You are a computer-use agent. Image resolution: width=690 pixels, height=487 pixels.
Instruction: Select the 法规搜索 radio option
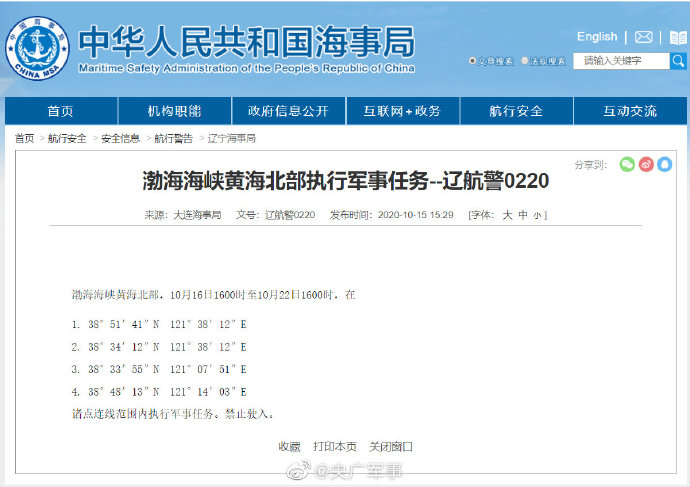coord(525,61)
